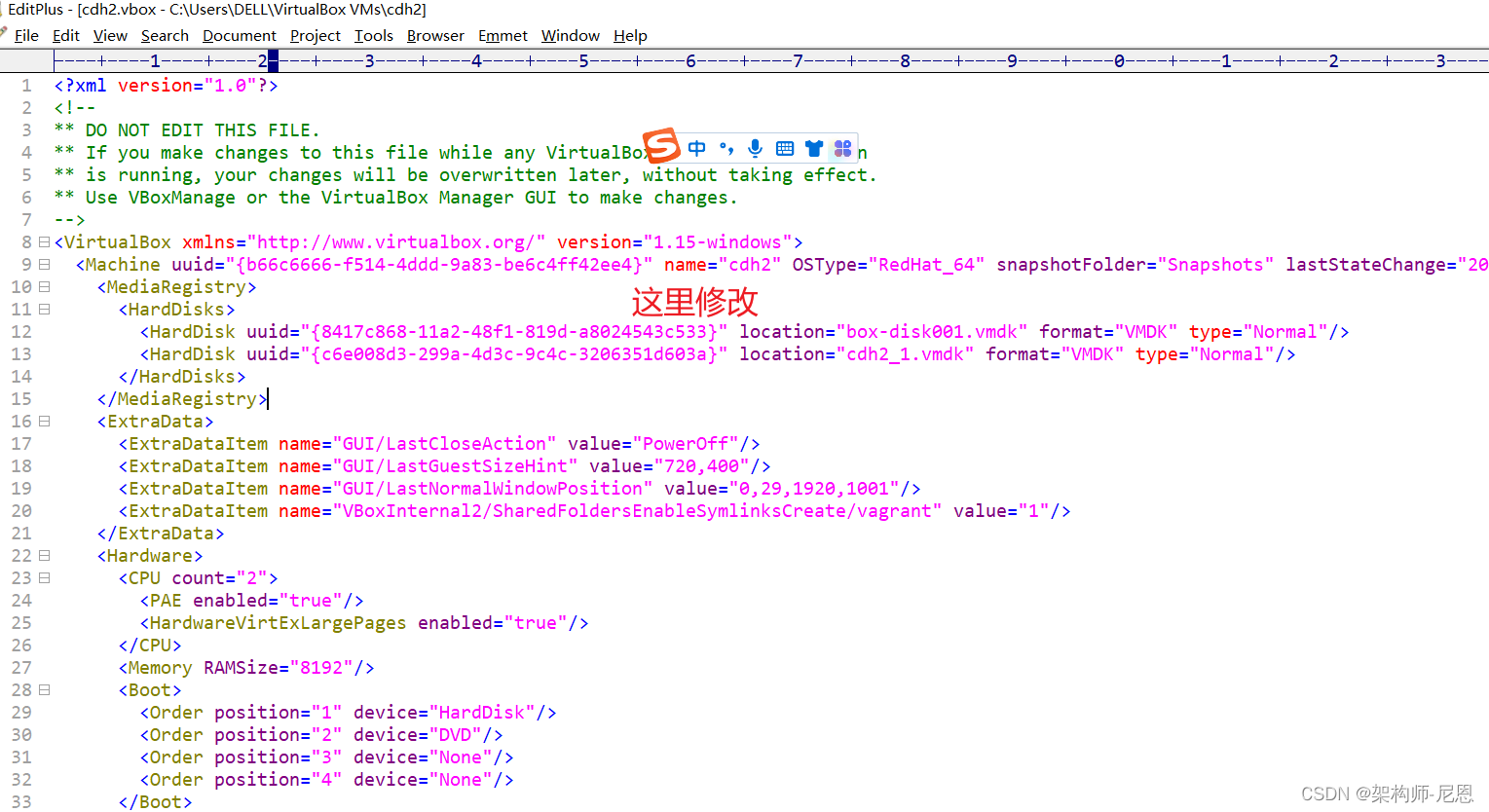Collapse the MediaRegistry fold on line 10
The image size is (1489, 812).
[44, 287]
